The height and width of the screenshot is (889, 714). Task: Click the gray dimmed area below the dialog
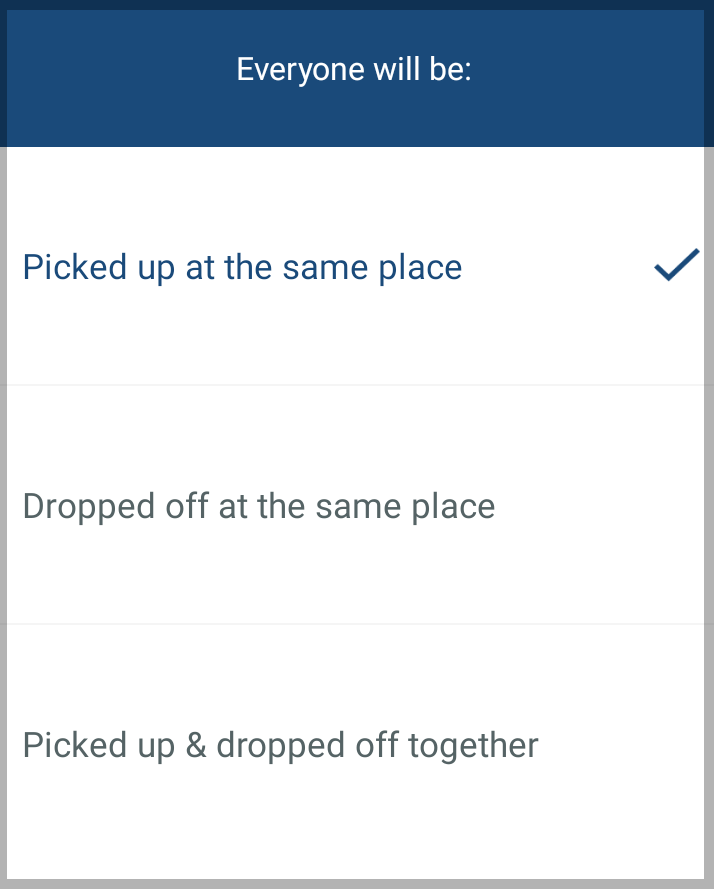[x=357, y=884]
